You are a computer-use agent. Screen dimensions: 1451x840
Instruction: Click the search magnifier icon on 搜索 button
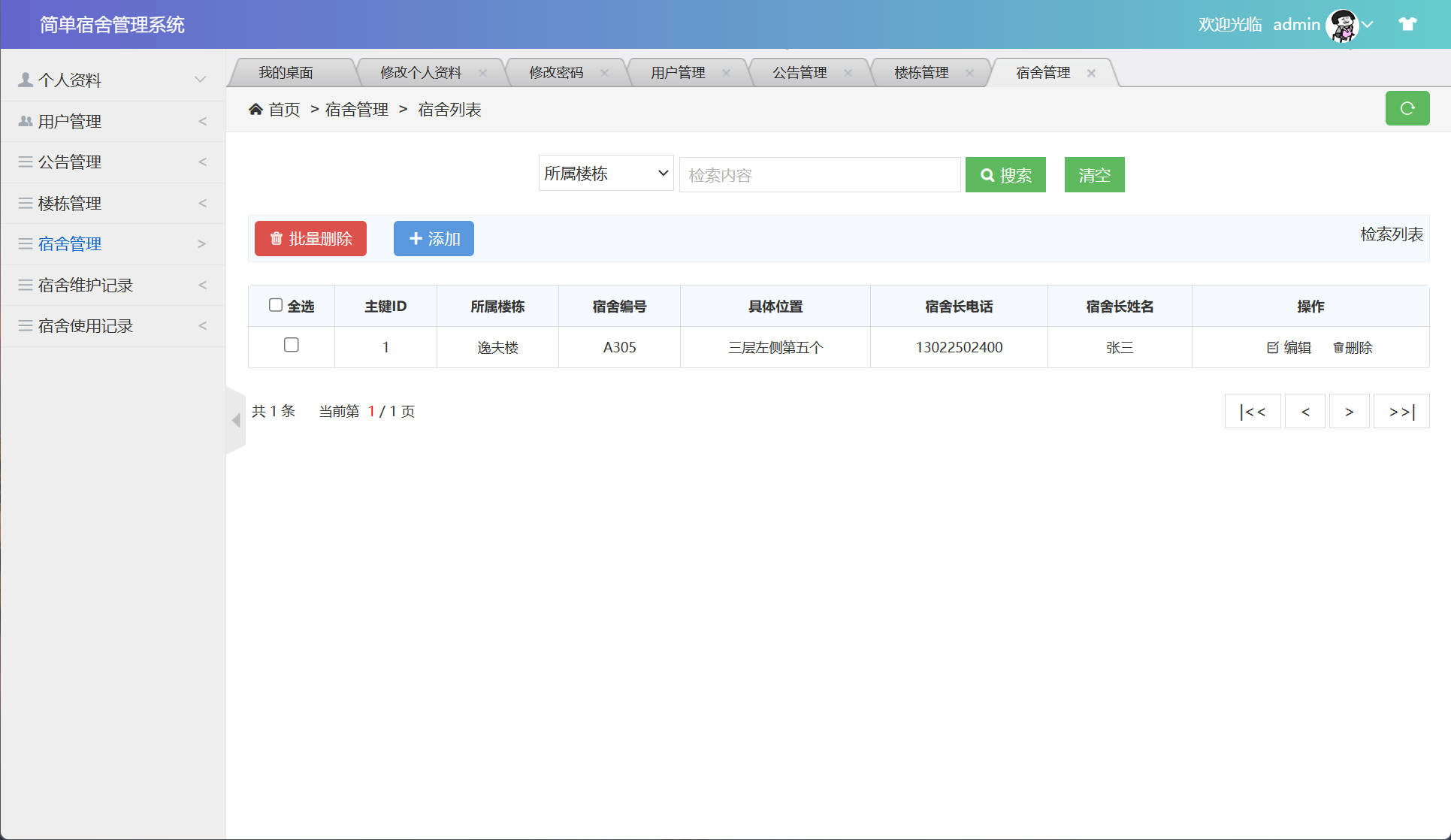point(987,174)
